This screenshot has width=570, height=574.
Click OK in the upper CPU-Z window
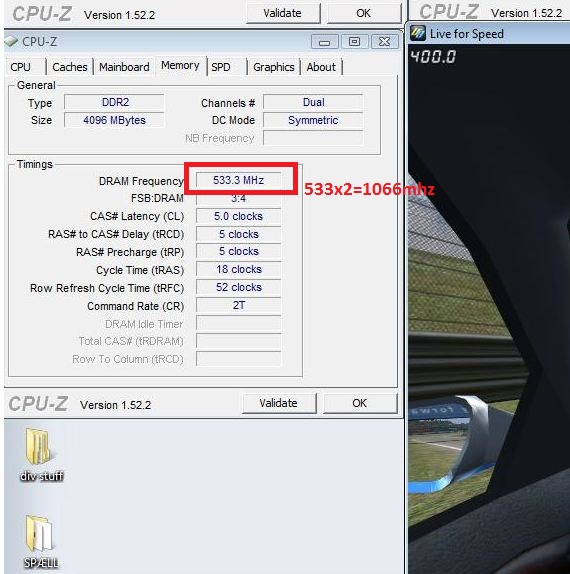coord(364,13)
